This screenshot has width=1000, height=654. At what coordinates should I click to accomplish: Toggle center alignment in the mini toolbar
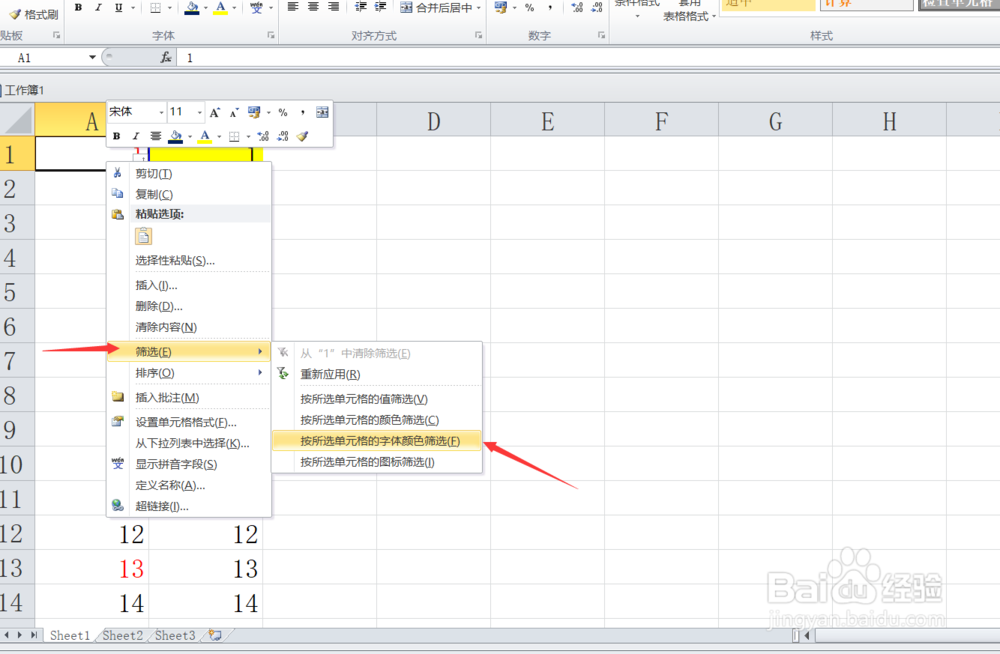pos(155,136)
